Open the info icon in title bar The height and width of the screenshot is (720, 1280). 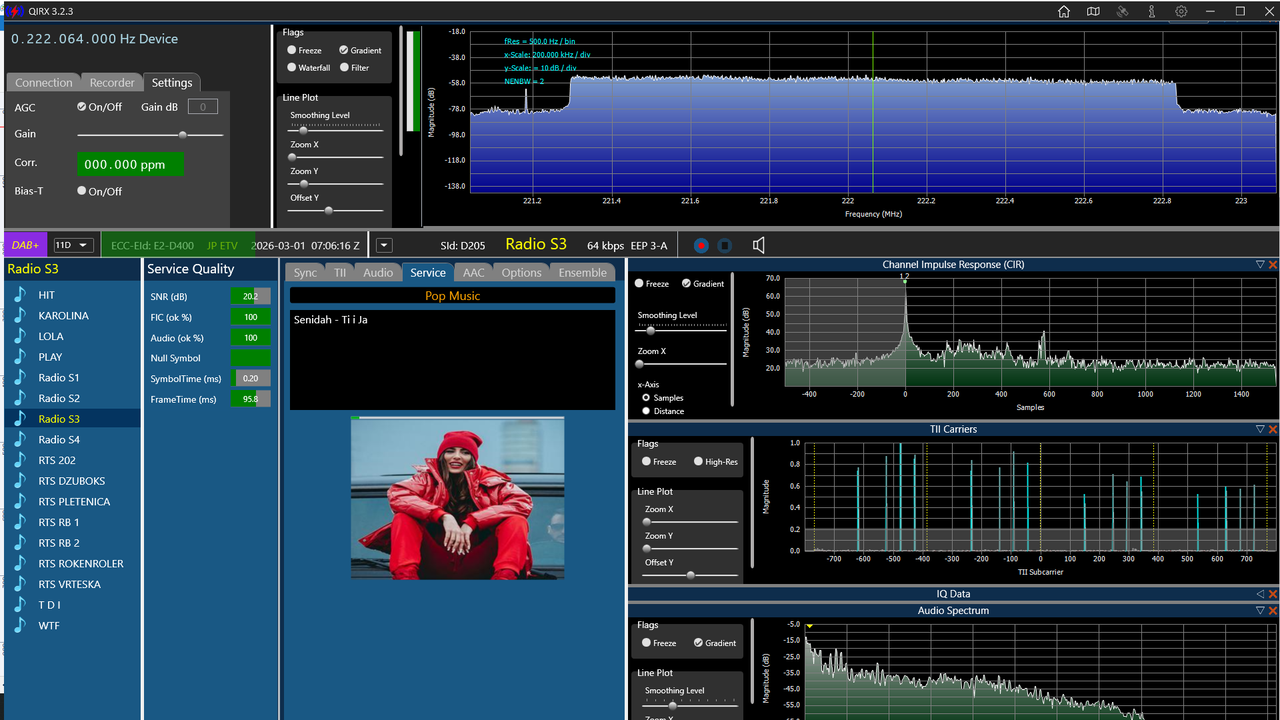(x=1152, y=12)
